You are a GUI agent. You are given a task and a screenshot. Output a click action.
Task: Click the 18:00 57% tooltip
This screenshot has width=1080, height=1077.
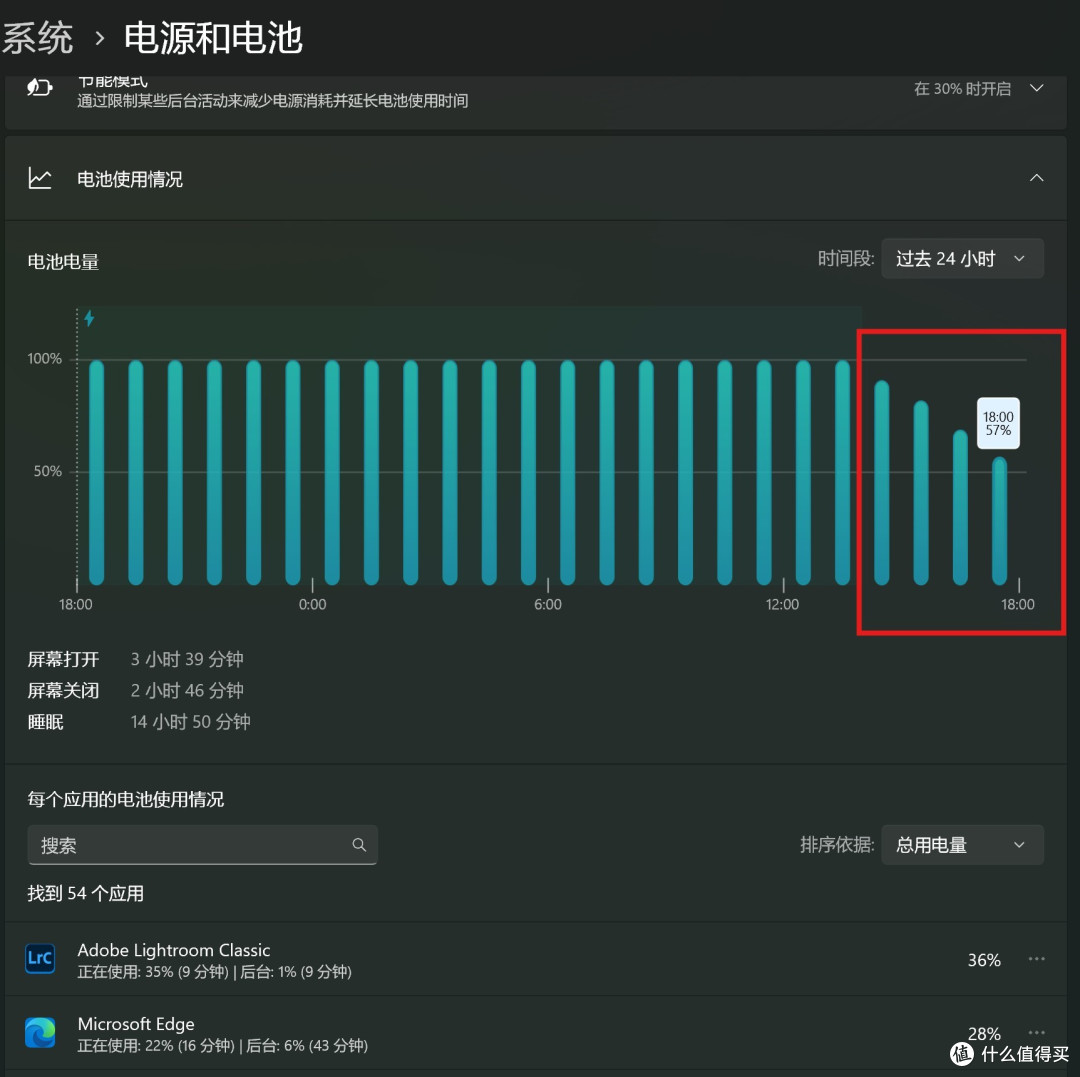[998, 424]
